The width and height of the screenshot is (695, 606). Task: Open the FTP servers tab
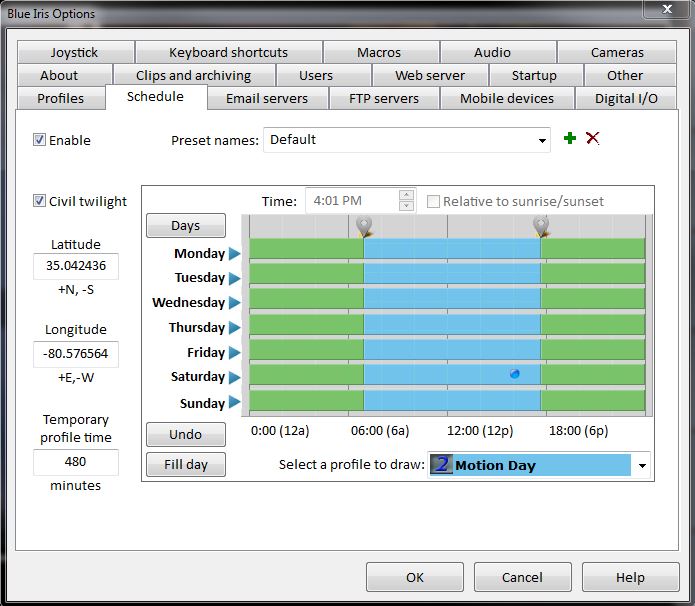pyautogui.click(x=384, y=98)
